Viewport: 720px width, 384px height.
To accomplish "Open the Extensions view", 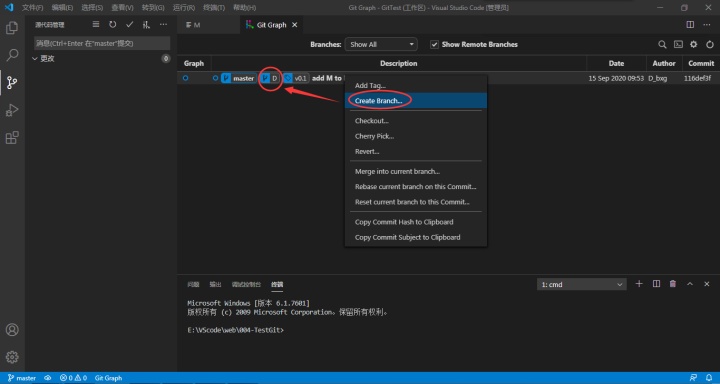I will pyautogui.click(x=12, y=137).
